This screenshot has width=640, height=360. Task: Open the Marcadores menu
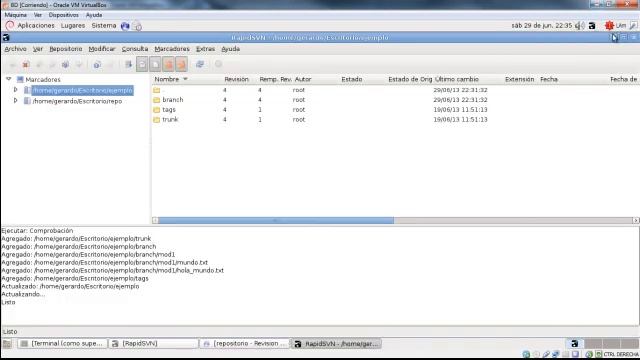click(172, 49)
